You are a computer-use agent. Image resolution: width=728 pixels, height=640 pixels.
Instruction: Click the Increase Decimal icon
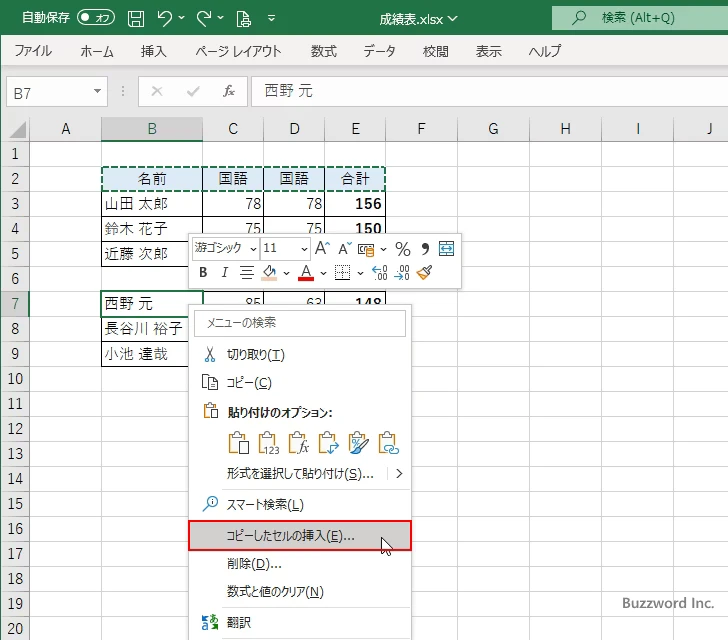tap(379, 273)
